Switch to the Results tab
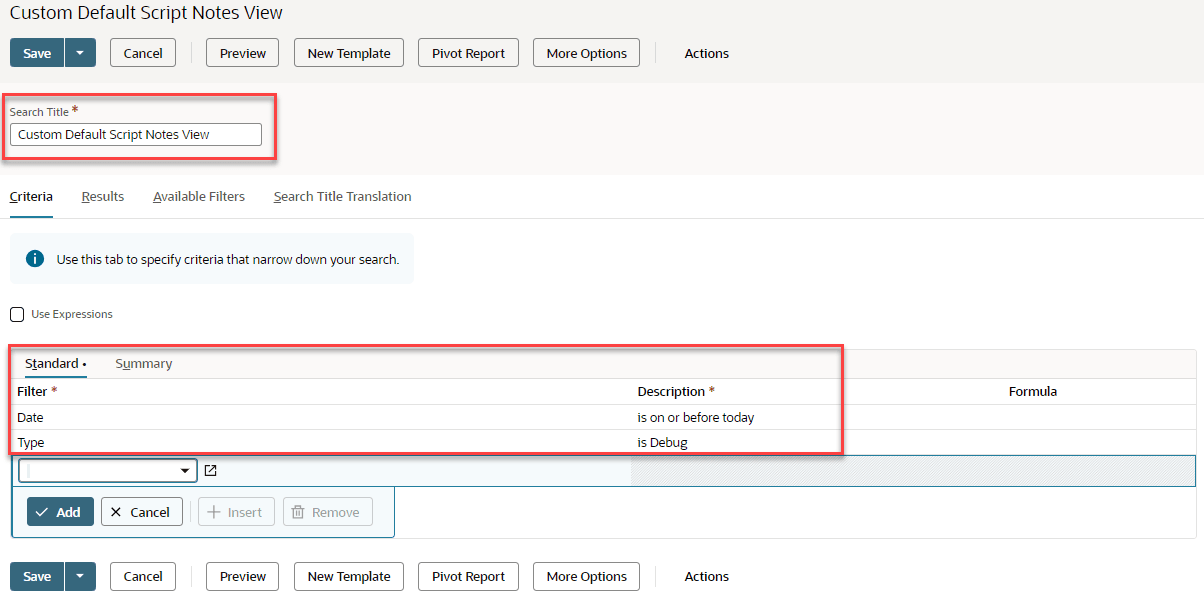This screenshot has height=597, width=1204. [x=103, y=196]
